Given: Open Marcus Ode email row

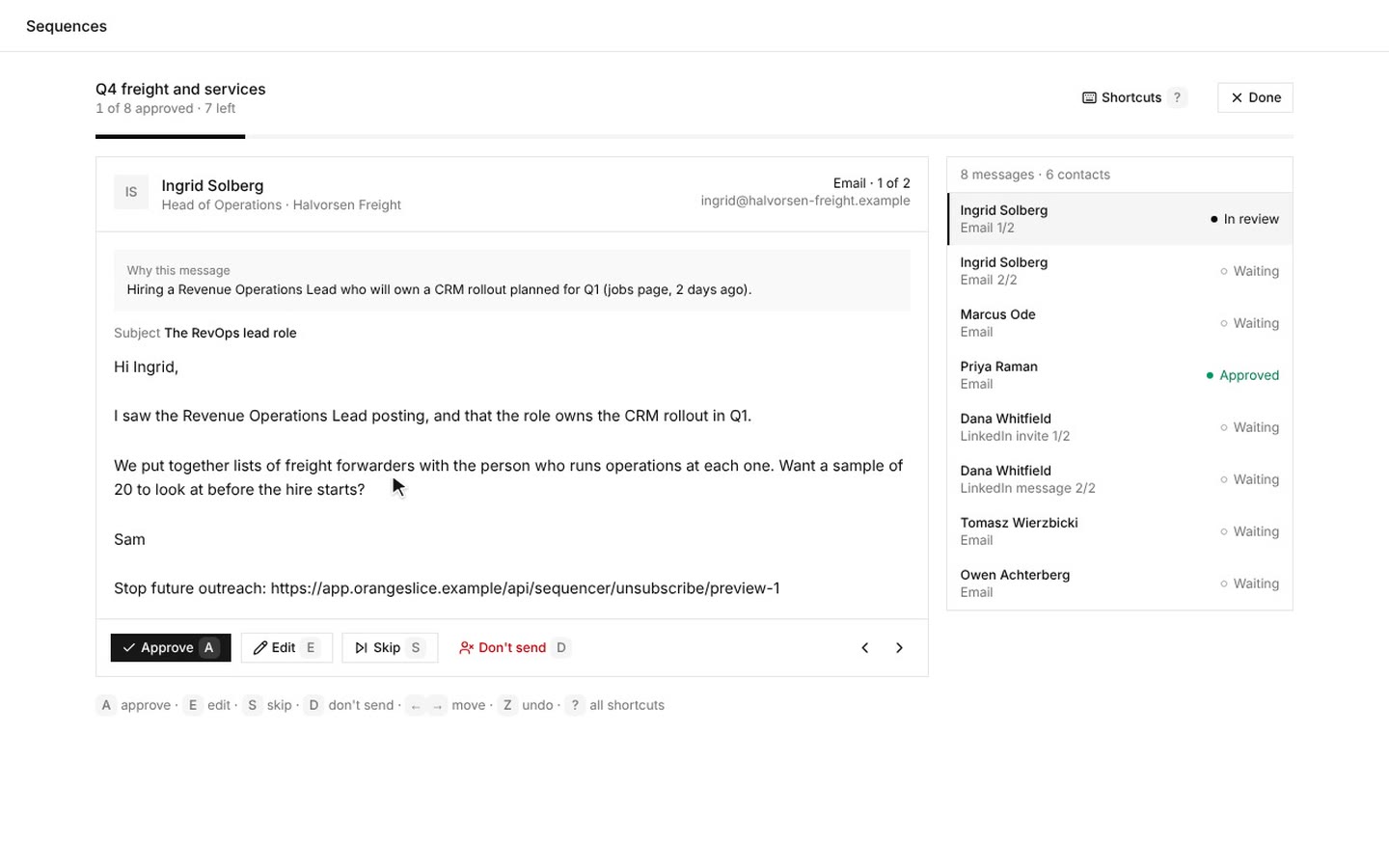Looking at the screenshot, I should pos(1120,323).
